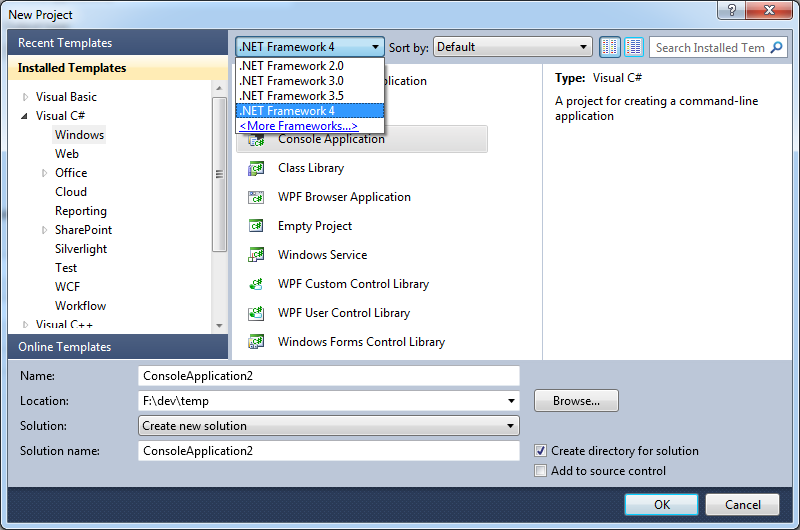Viewport: 800px width, 530px height.
Task: Select the WPF Browser Application icon
Action: [257, 197]
